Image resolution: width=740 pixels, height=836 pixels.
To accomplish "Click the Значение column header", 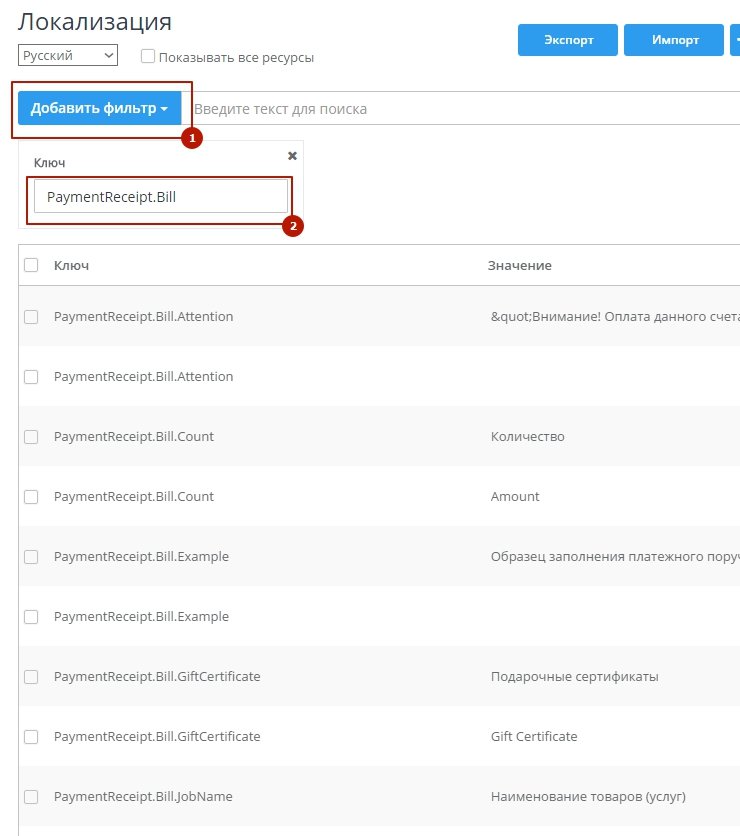I will (x=519, y=265).
